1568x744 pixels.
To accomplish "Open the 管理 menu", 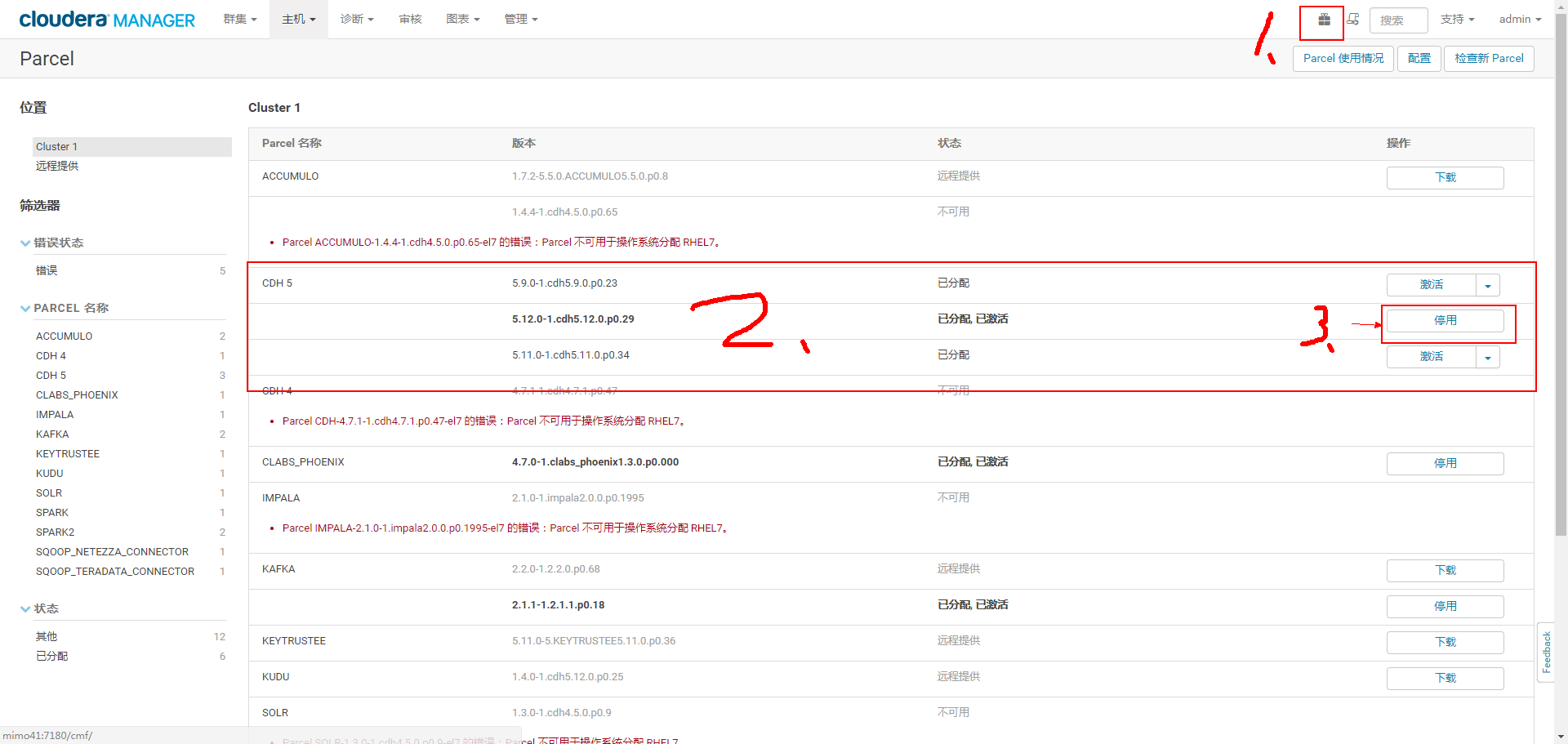I will tap(521, 19).
